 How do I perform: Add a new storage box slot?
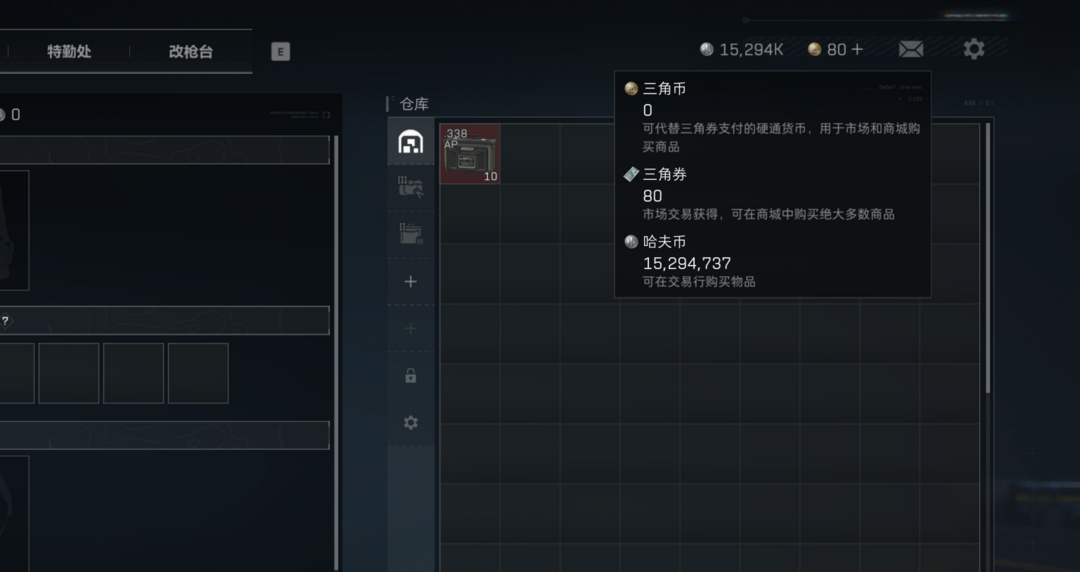[411, 281]
